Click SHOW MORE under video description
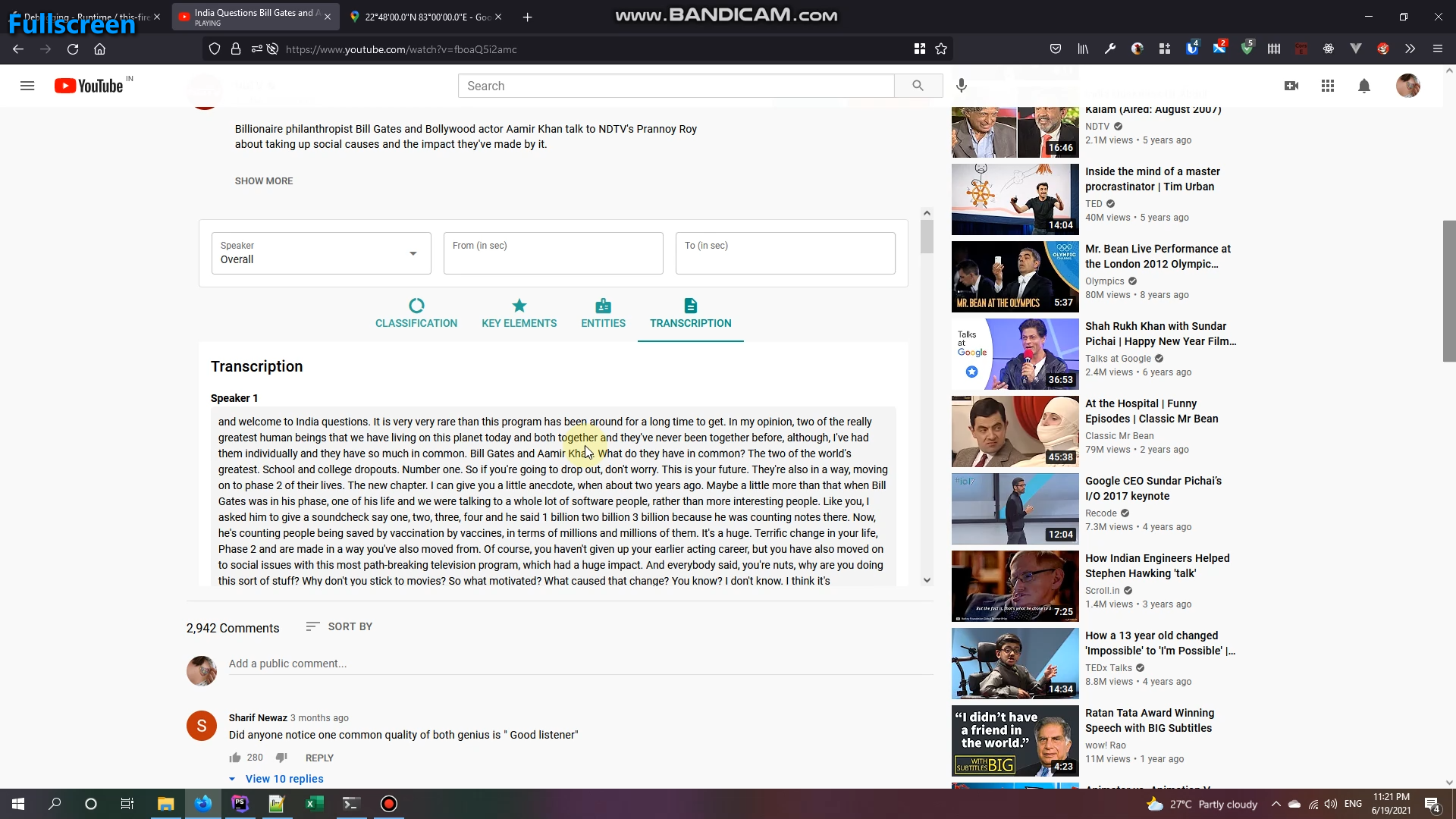Viewport: 1456px width, 819px height. point(264,180)
